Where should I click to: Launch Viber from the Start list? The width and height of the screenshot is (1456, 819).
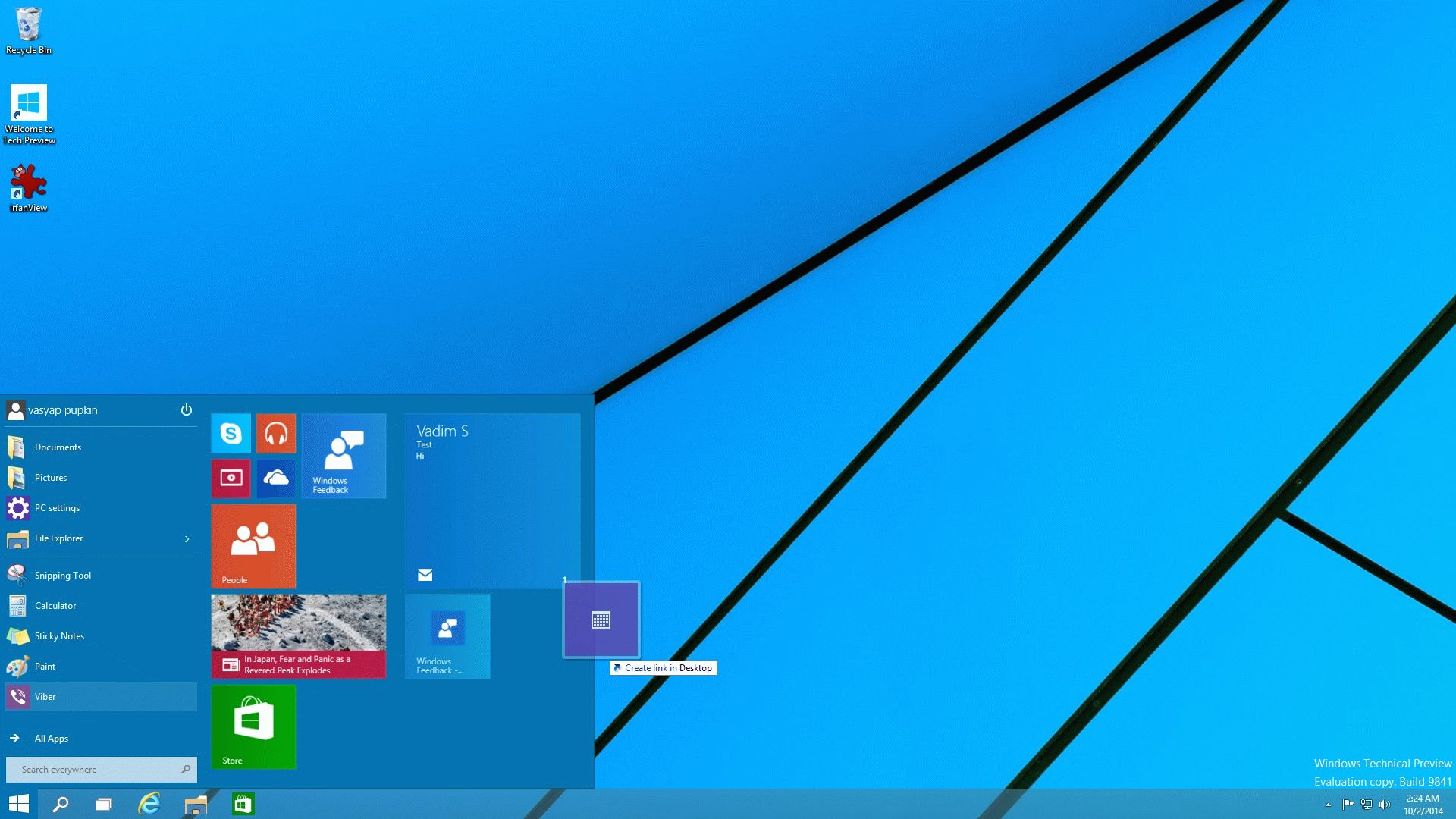[101, 697]
